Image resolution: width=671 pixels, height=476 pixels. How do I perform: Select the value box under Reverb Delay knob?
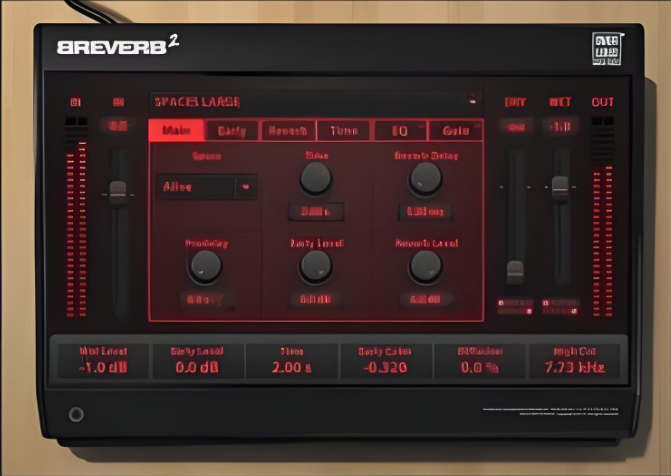[x=425, y=211]
